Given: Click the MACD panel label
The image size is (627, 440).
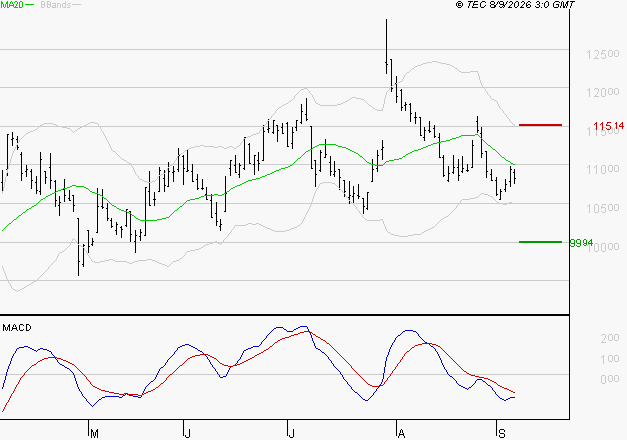Looking at the screenshot, I should [17, 328].
